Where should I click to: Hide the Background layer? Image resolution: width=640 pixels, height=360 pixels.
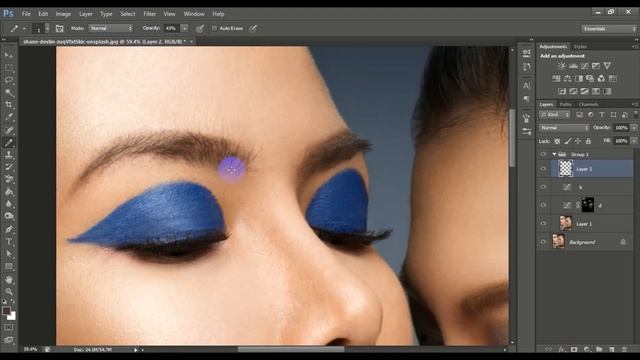(543, 242)
